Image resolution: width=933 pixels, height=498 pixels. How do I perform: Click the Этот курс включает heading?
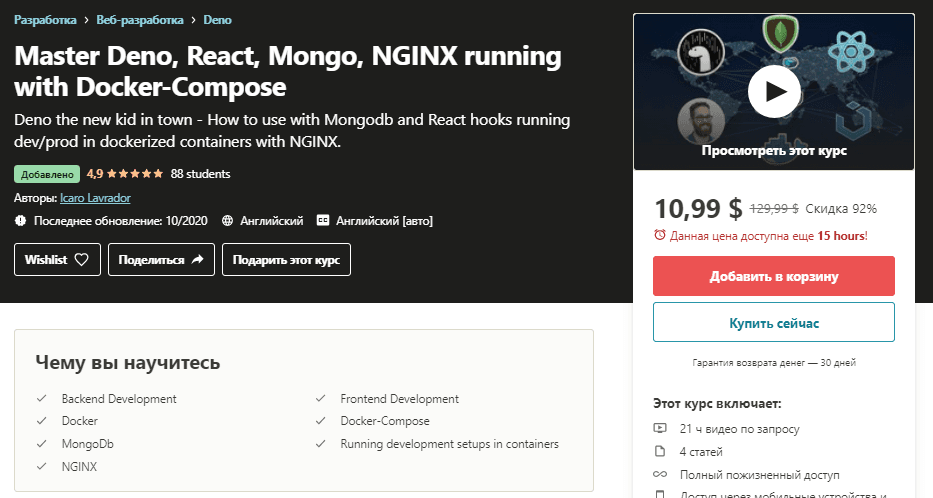717,403
